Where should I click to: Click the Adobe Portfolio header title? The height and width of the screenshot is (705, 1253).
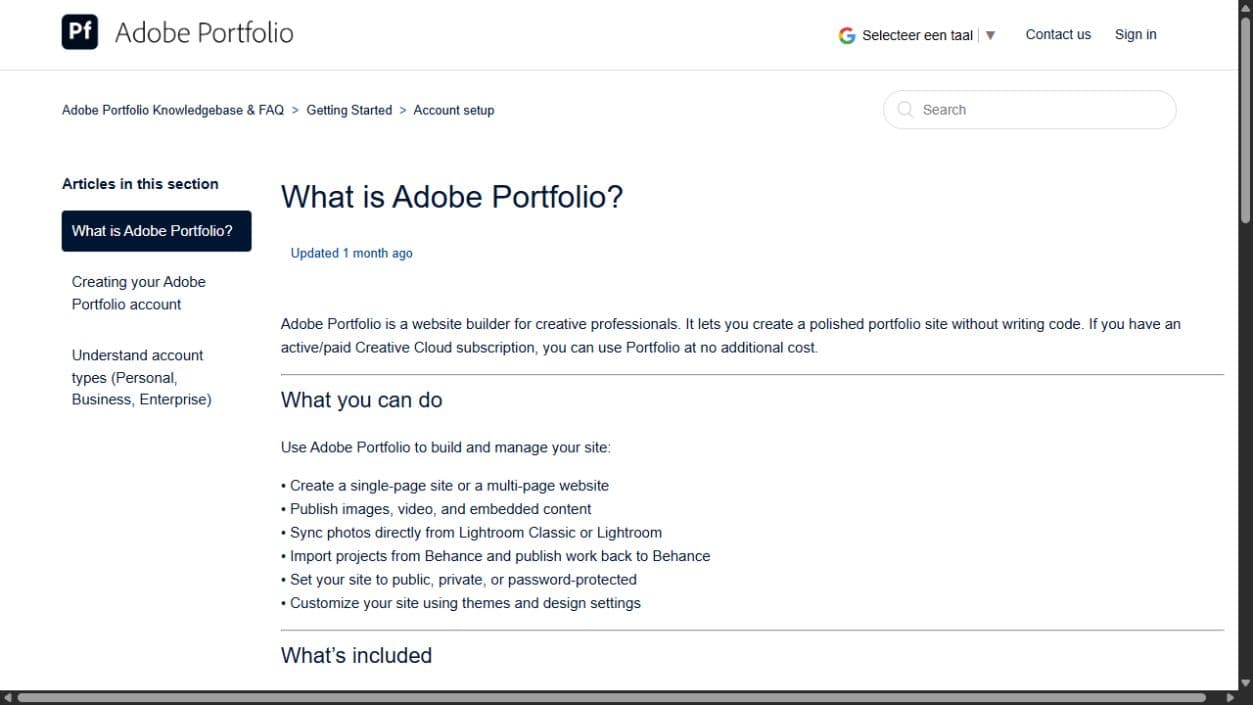click(x=204, y=33)
